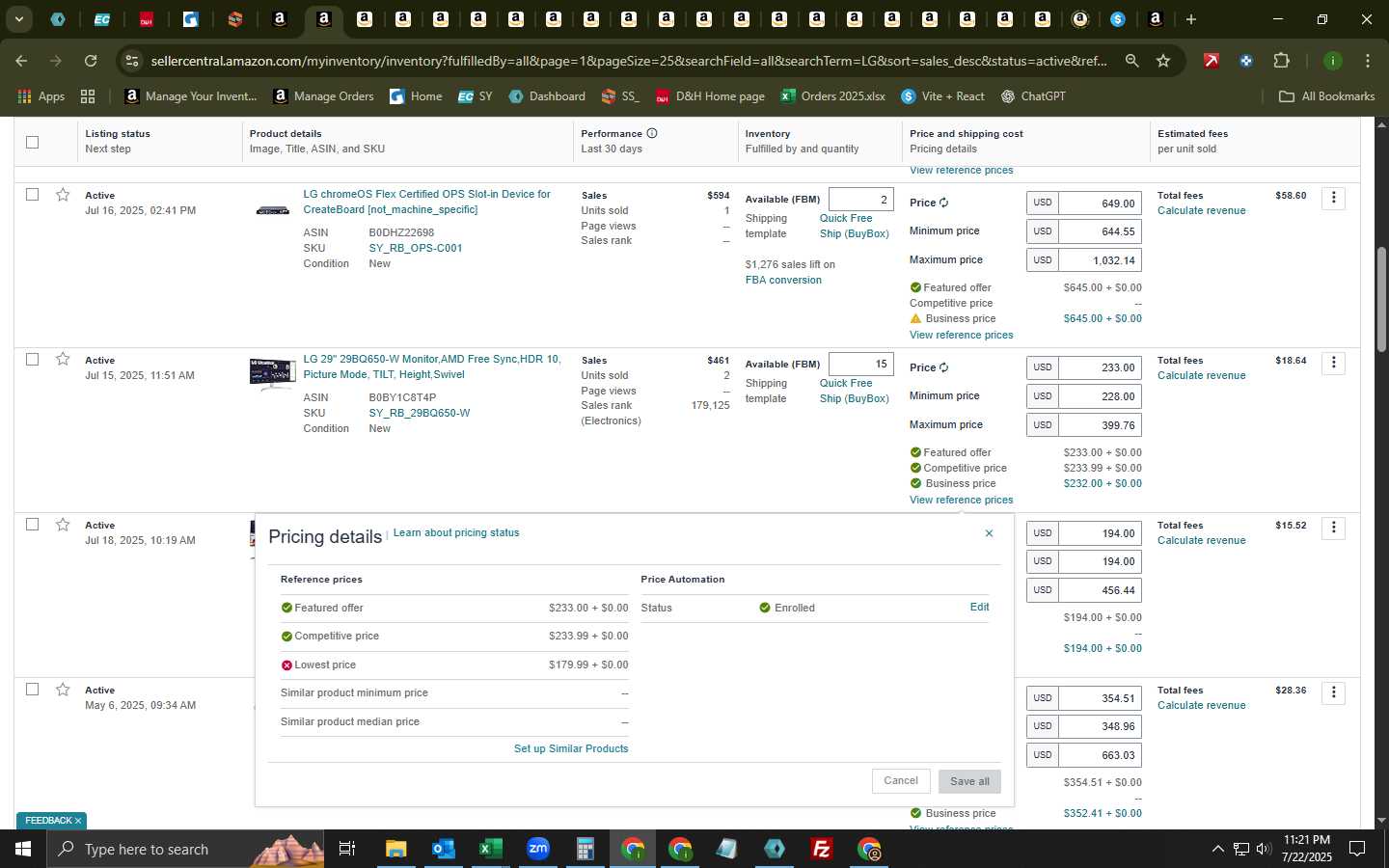
Task: Reload the browser page
Action: click(91, 61)
